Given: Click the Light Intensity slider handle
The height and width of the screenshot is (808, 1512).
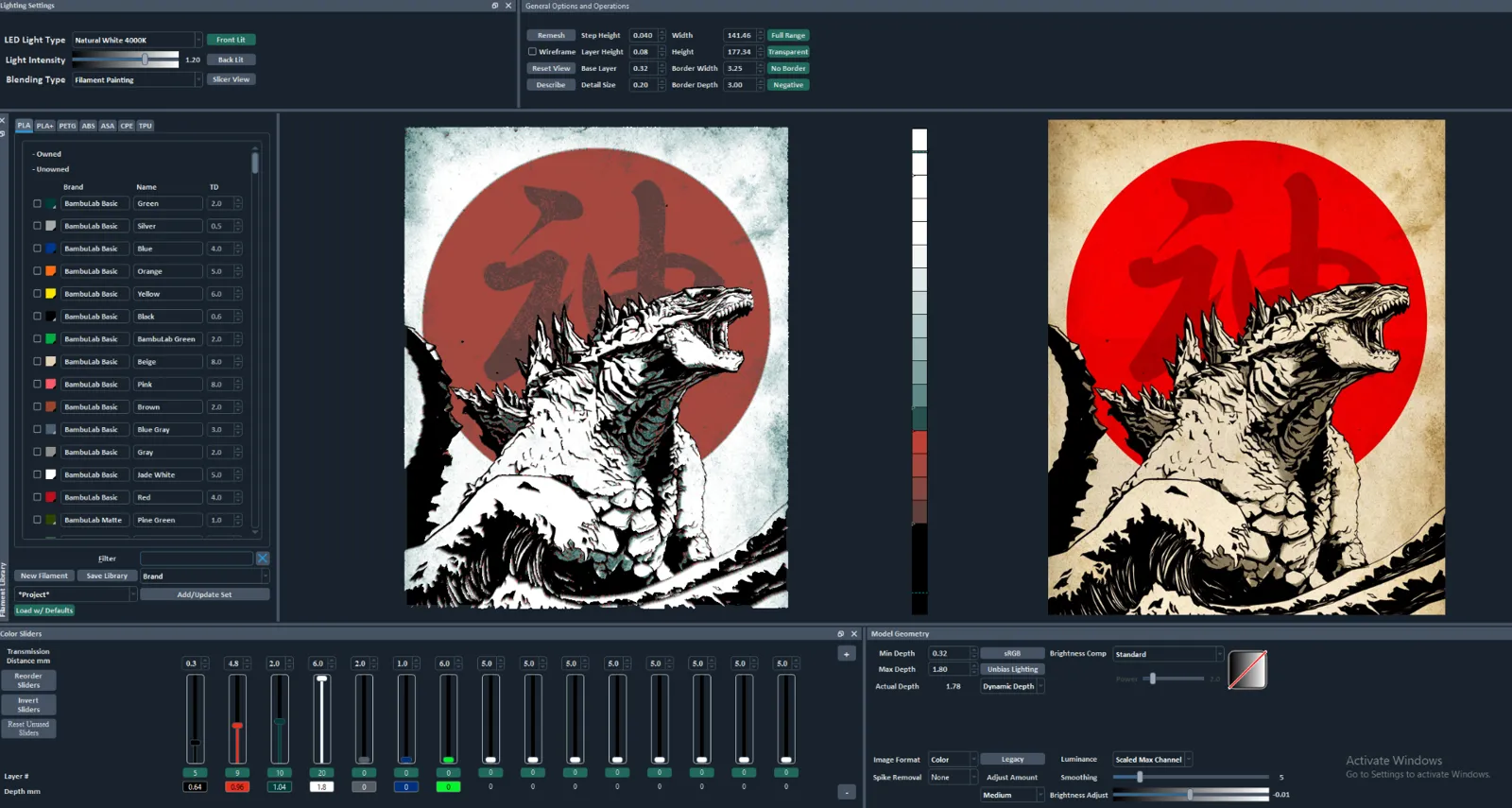Looking at the screenshot, I should click(145, 60).
